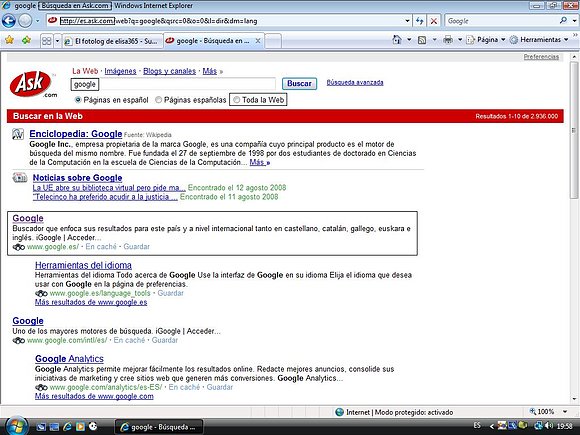
Task: Open Internet Explorer quick launch icon
Action: coord(67,426)
